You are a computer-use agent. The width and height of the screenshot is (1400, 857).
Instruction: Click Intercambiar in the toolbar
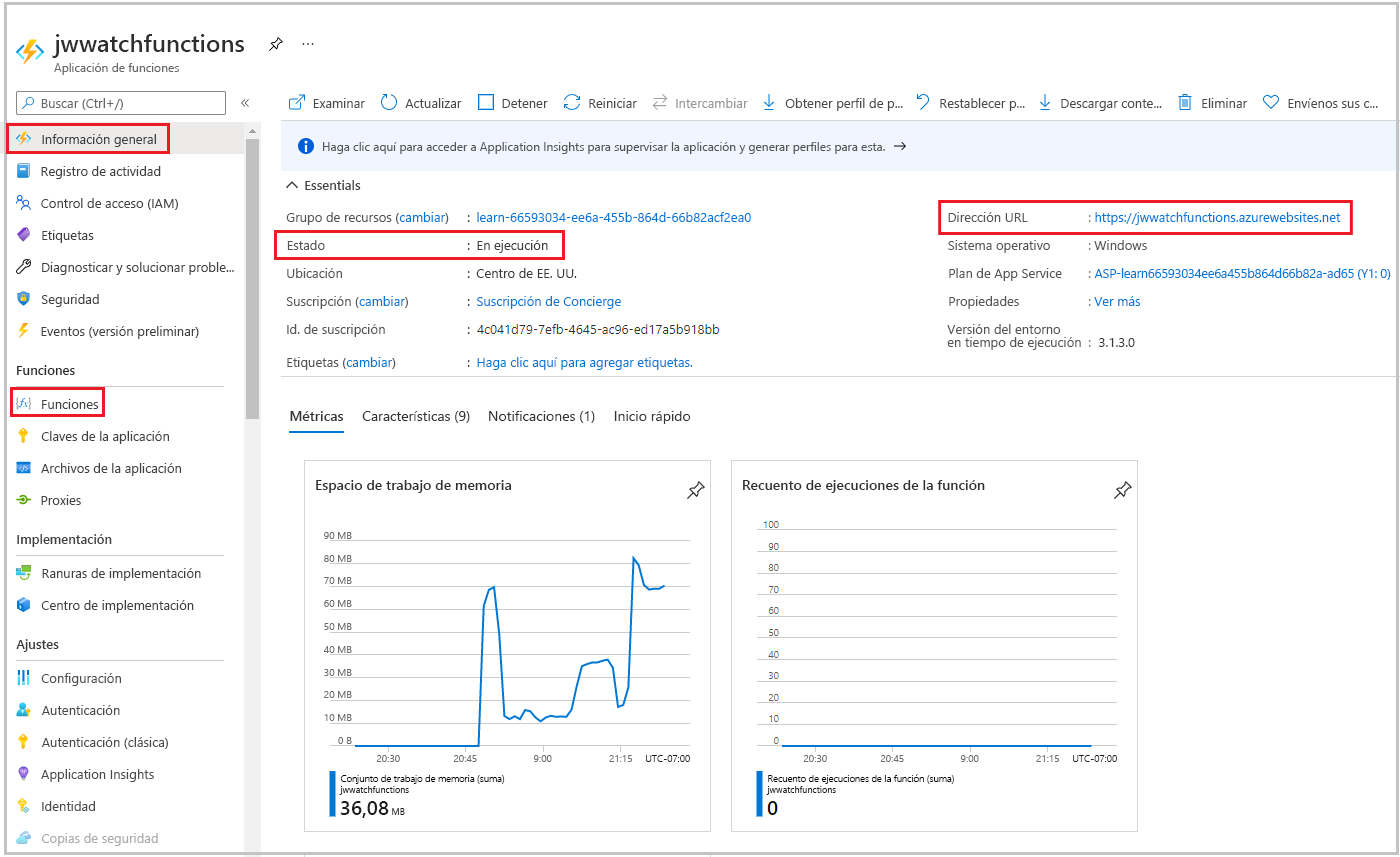[x=699, y=103]
